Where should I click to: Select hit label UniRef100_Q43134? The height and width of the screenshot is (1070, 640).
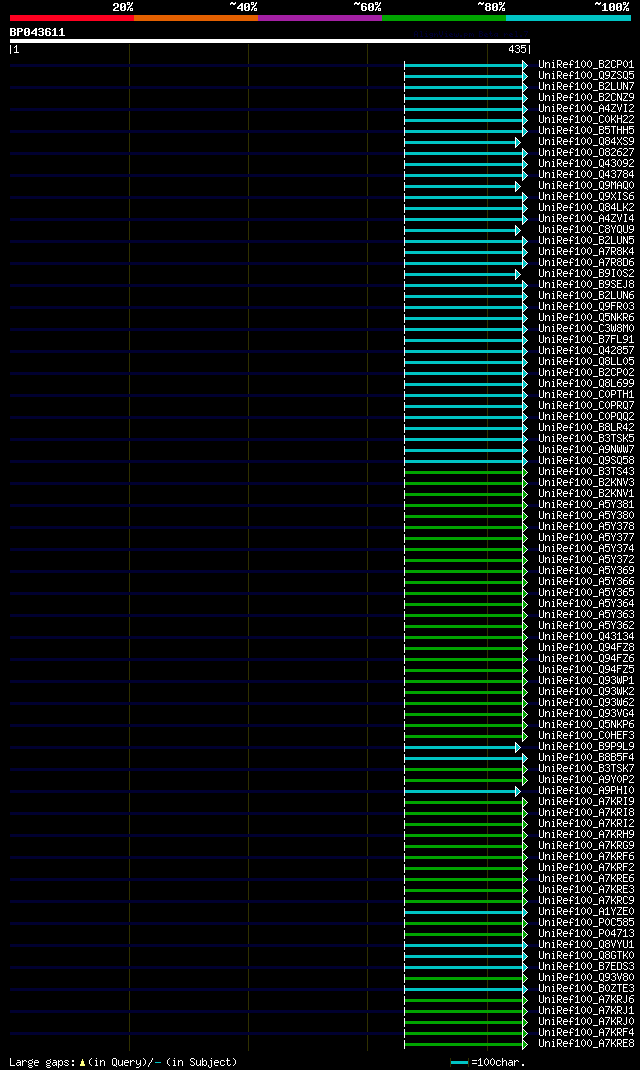click(586, 637)
